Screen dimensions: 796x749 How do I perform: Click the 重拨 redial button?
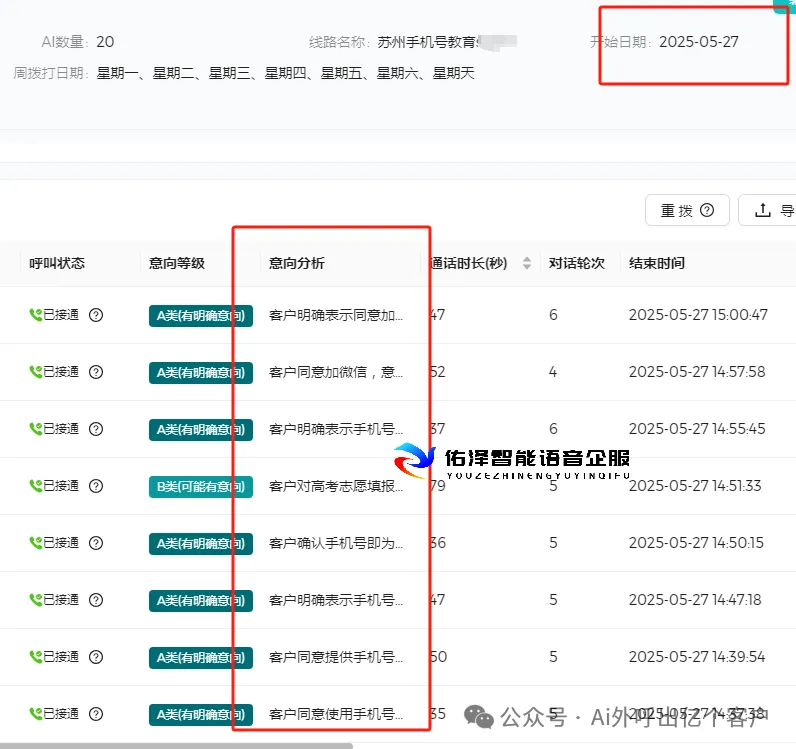point(687,210)
